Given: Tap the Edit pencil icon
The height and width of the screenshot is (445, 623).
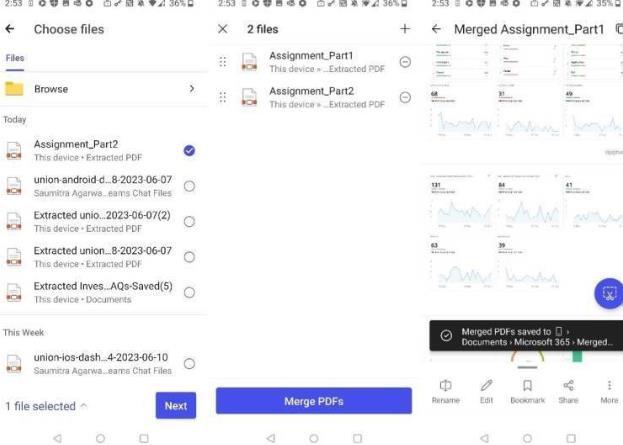Looking at the screenshot, I should pyautogui.click(x=486, y=387).
